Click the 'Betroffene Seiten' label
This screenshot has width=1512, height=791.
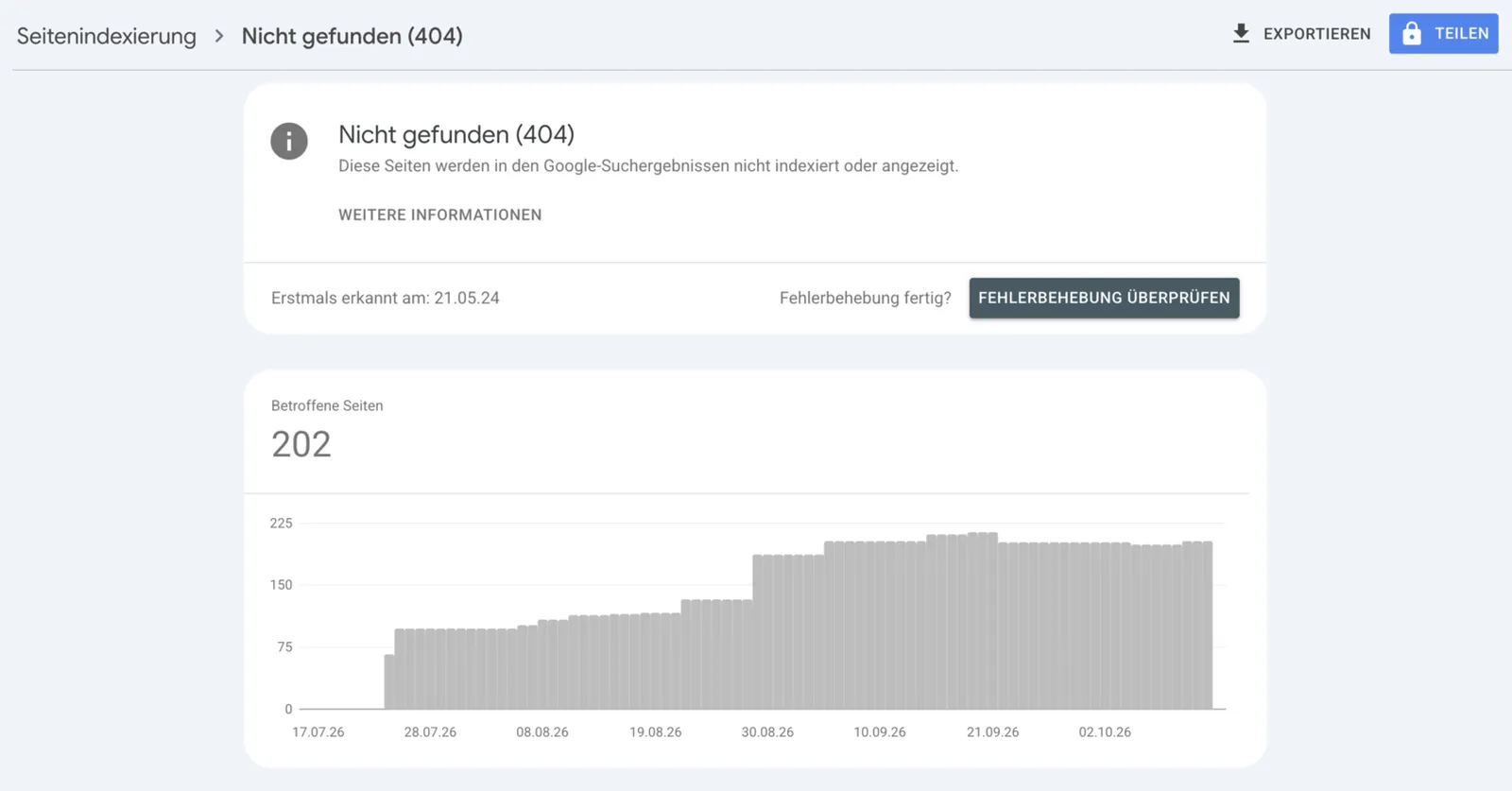click(327, 405)
